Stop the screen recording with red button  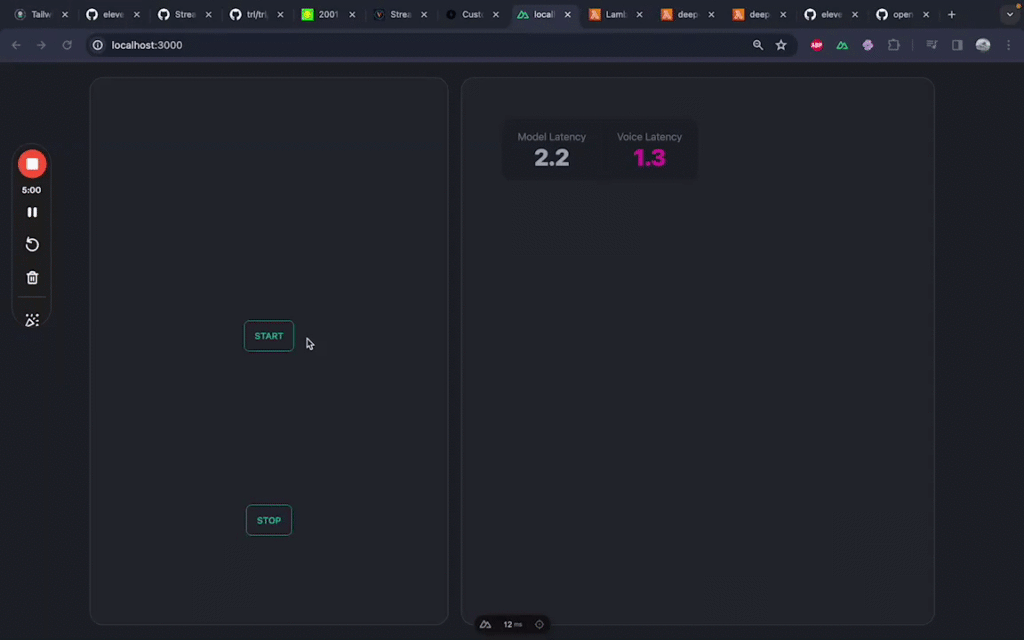[x=32, y=164]
